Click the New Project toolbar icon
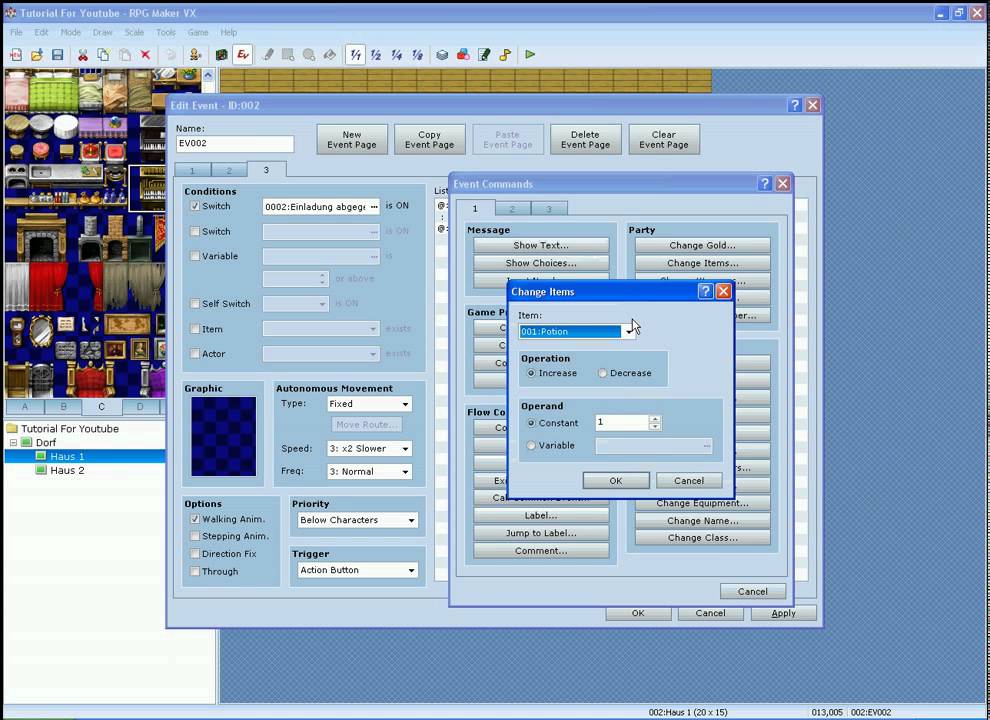The width and height of the screenshot is (990, 720). tap(16, 55)
